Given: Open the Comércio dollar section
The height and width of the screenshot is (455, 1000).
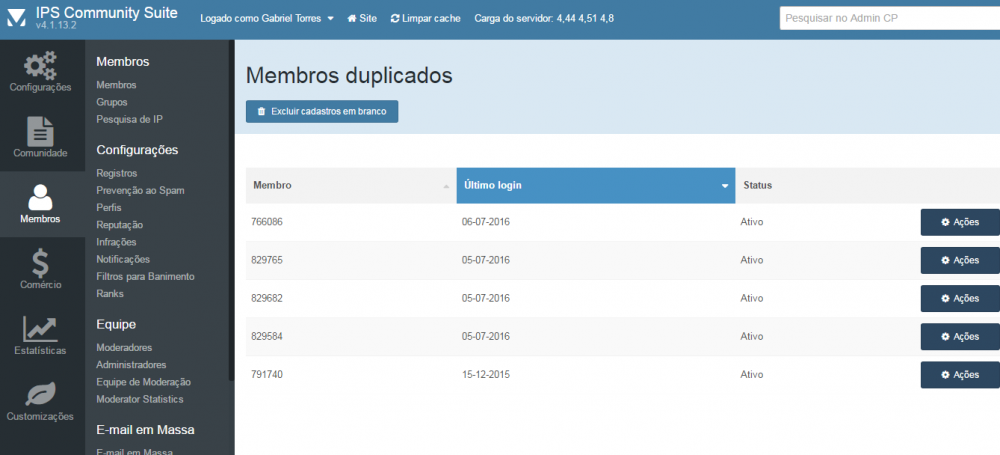Looking at the screenshot, I should tap(41, 269).
